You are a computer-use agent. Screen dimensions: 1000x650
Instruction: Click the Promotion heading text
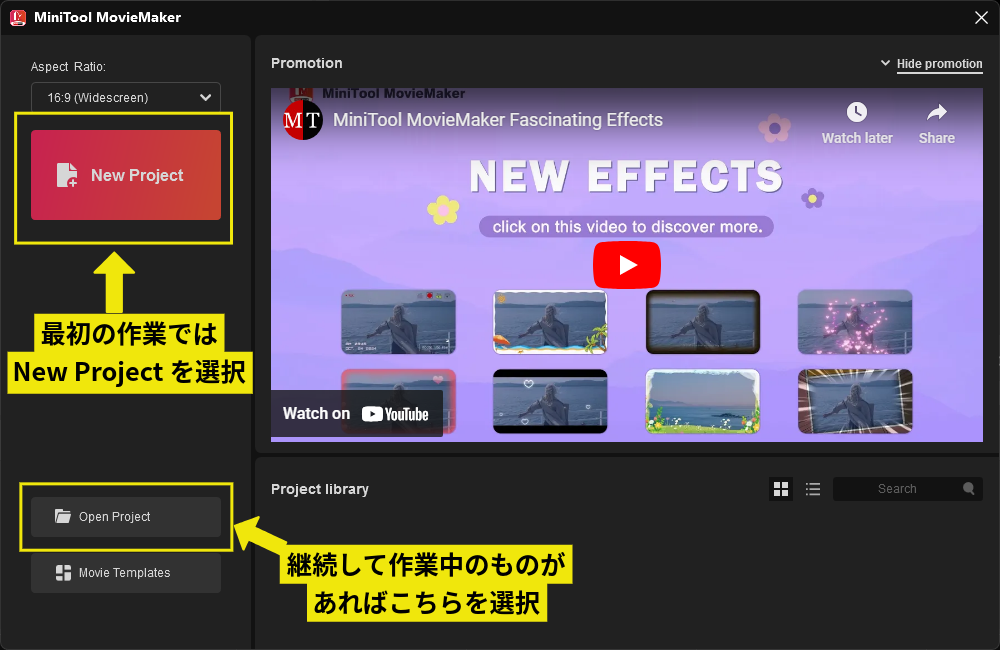point(307,63)
